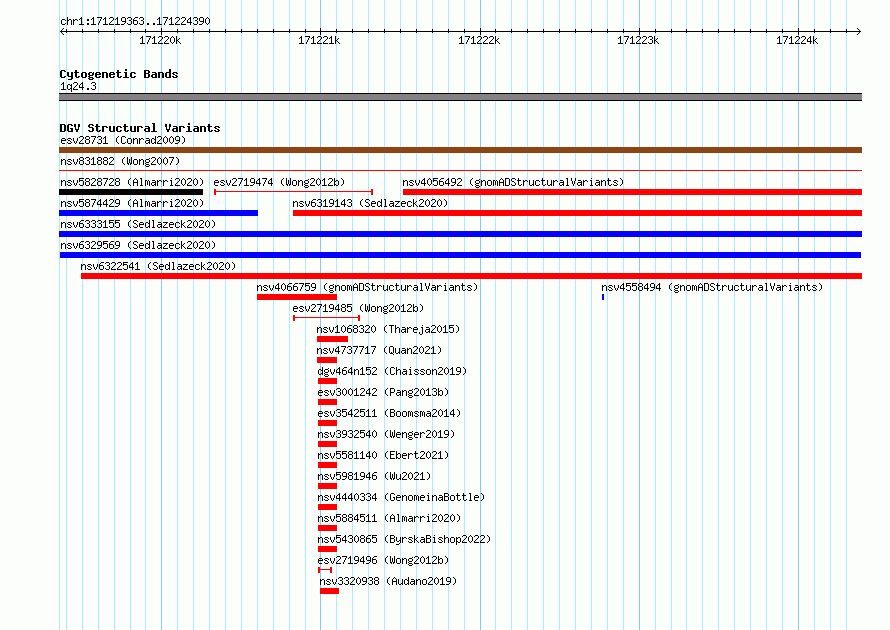Click the thin red nsv831882 variant line
The height and width of the screenshot is (630, 890).
click(460, 170)
